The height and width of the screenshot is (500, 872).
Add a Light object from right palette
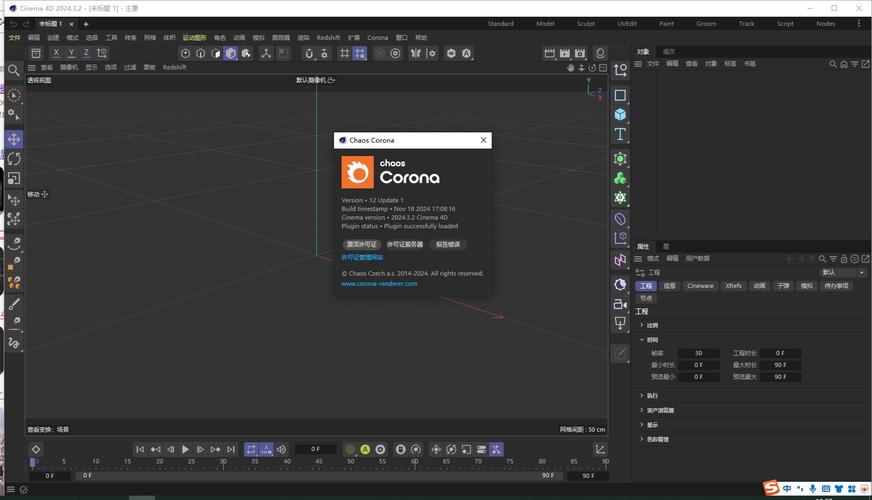(620, 323)
